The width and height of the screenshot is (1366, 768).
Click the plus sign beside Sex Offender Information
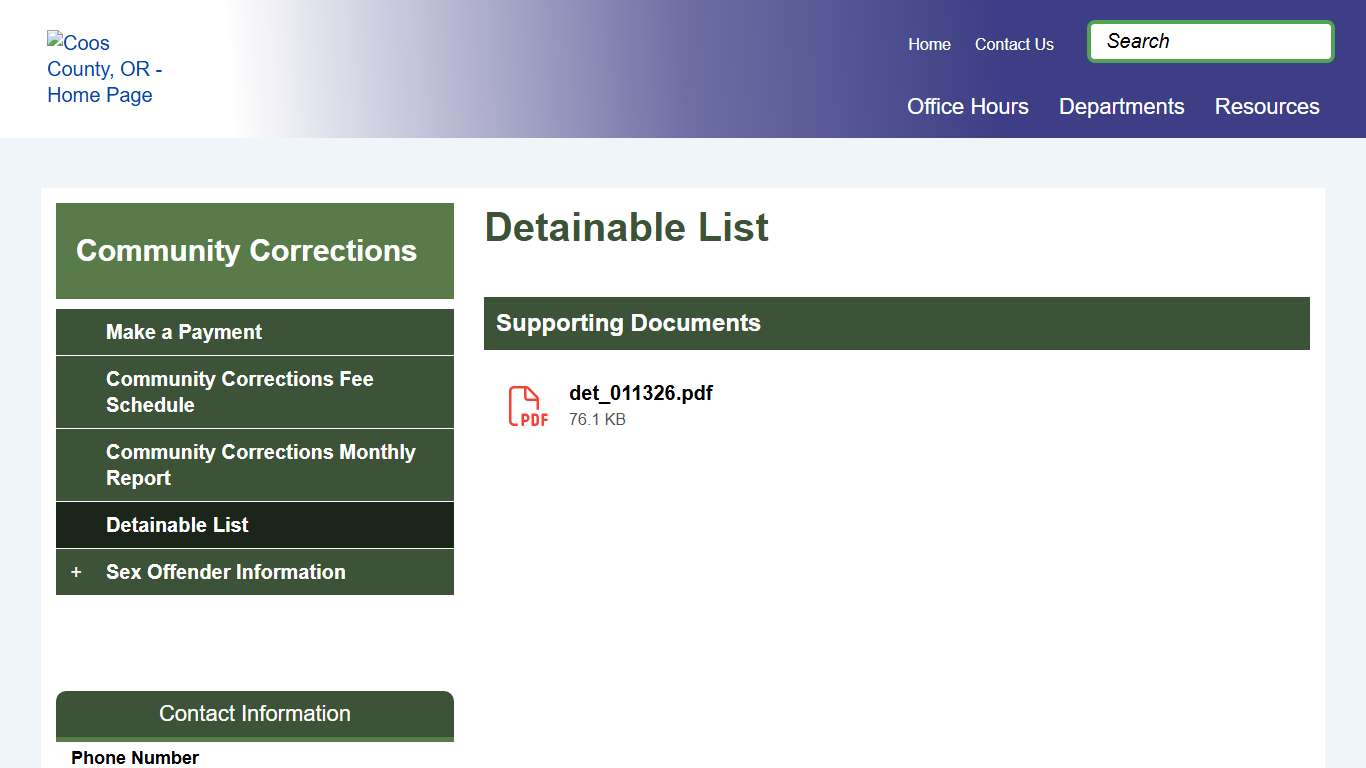76,572
